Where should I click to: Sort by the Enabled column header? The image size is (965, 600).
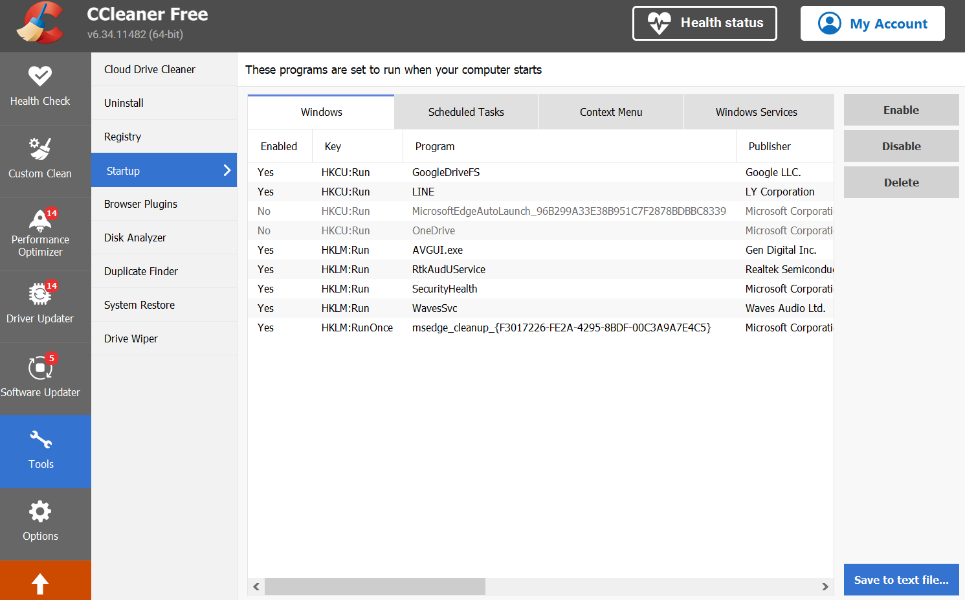click(x=279, y=146)
